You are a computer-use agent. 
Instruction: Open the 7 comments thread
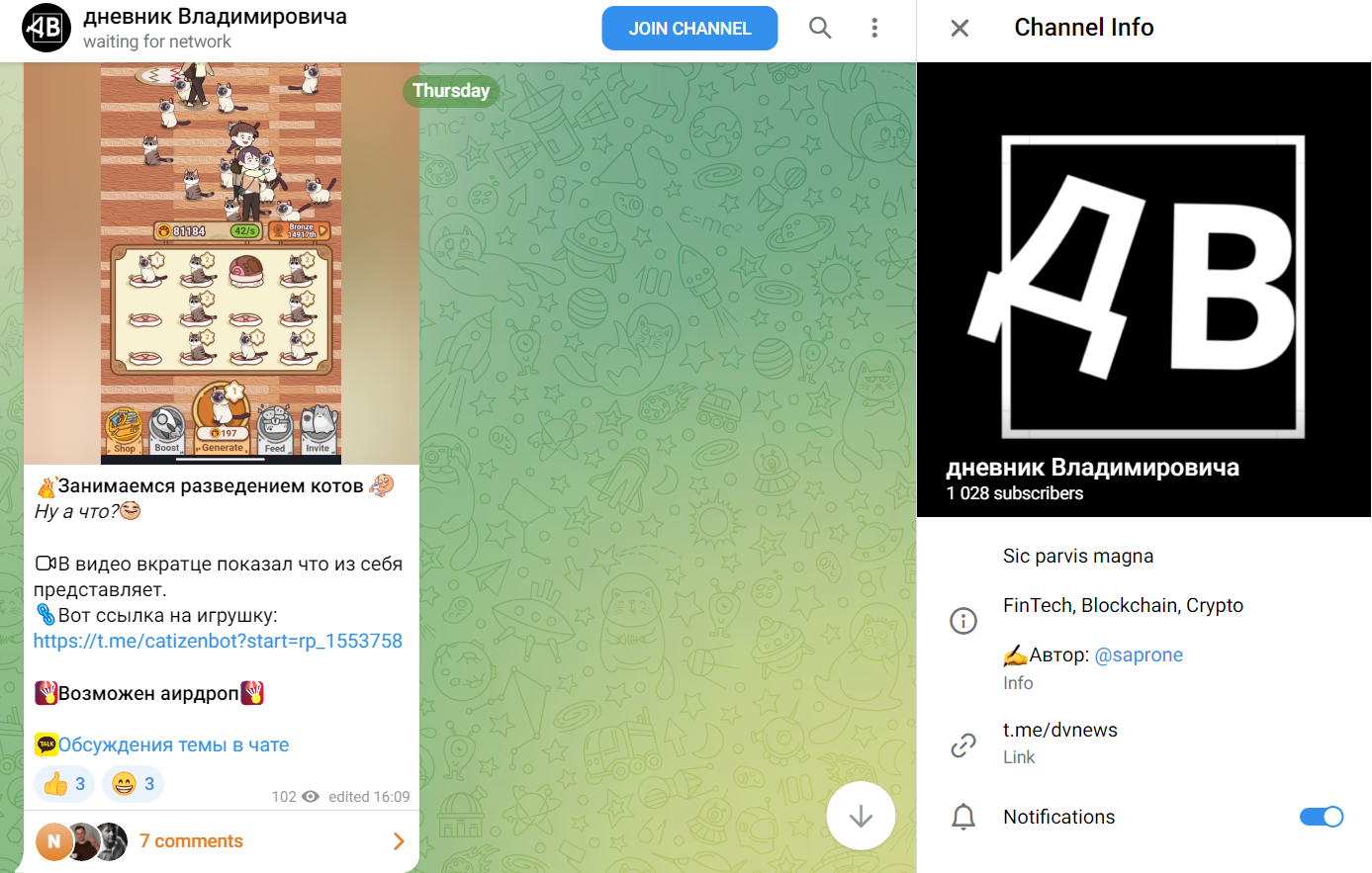click(191, 841)
